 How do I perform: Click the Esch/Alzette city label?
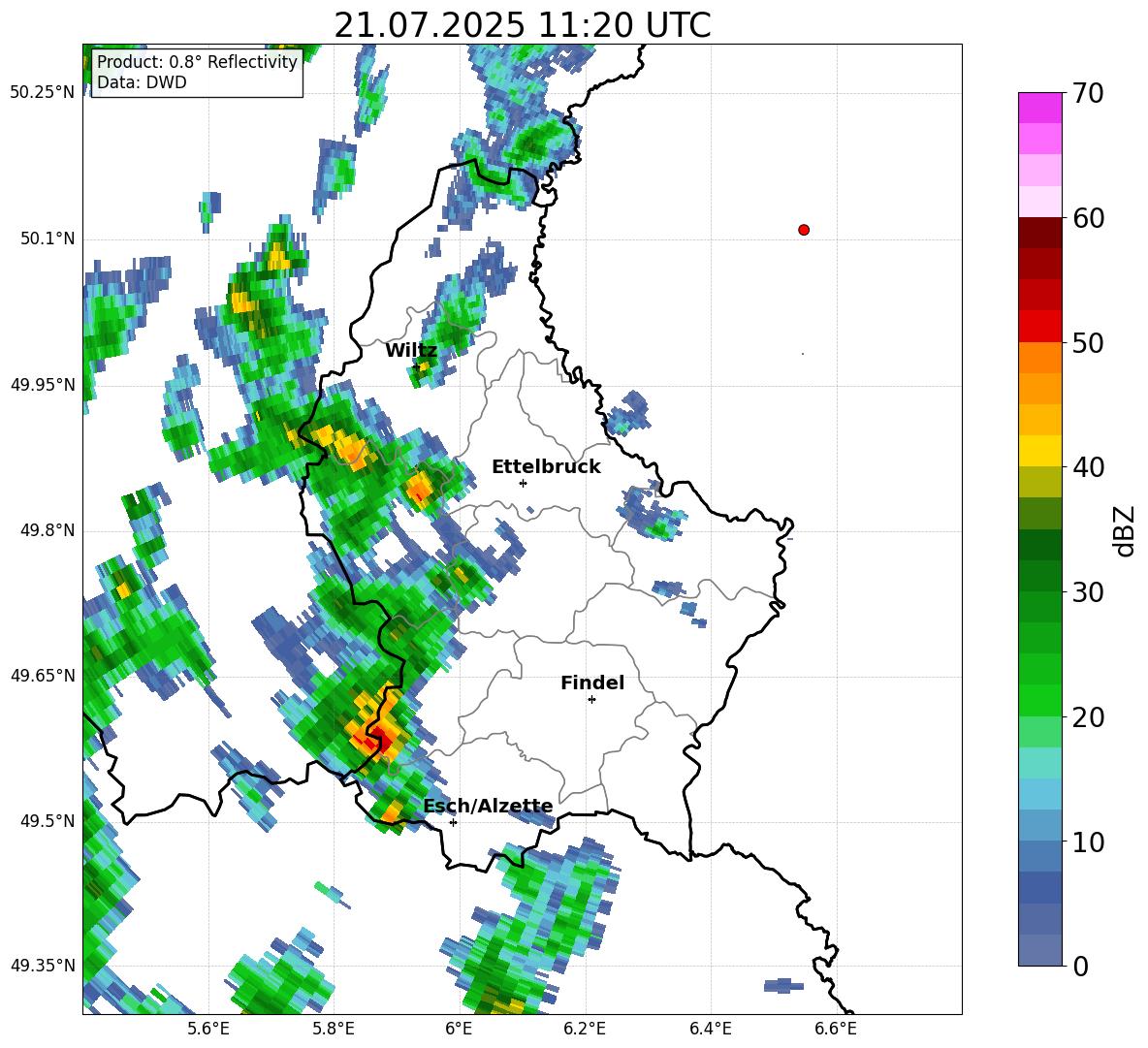coord(489,807)
